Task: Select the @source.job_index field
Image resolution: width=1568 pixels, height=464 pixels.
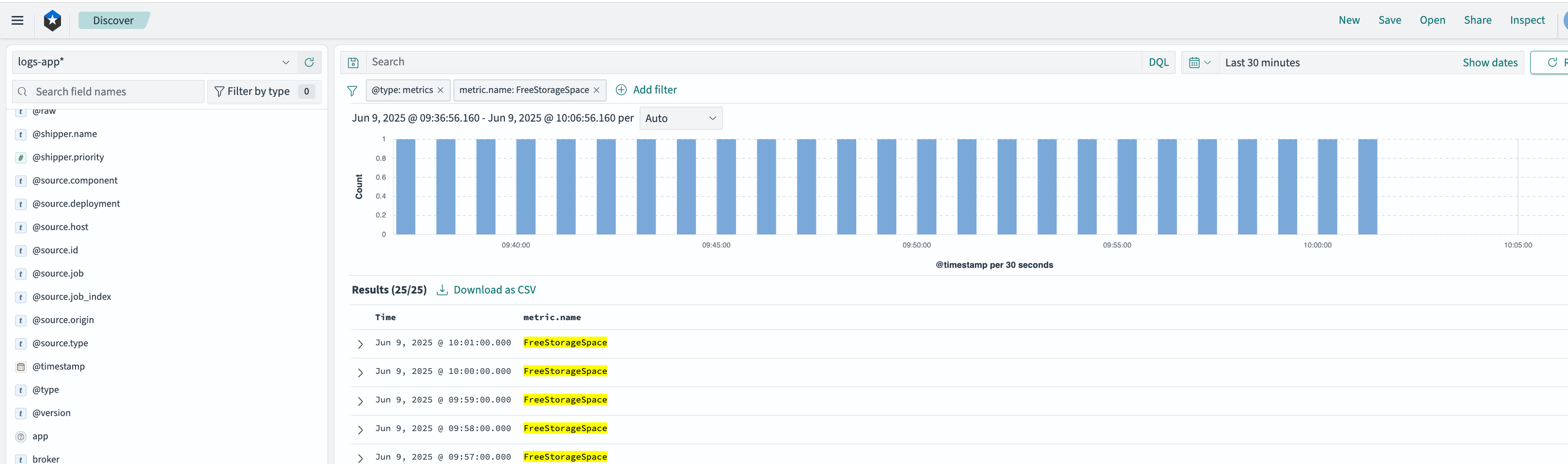Action: click(72, 297)
